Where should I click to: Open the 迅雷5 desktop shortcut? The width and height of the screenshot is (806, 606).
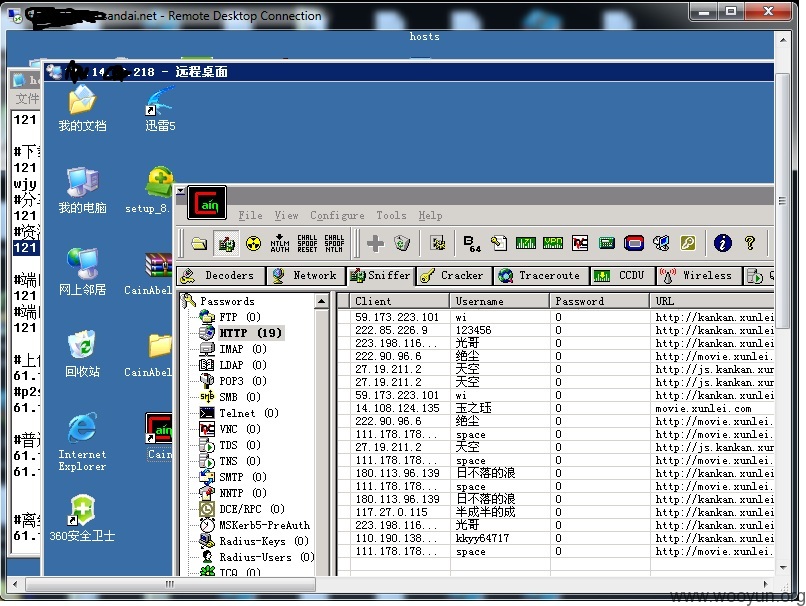(160, 108)
